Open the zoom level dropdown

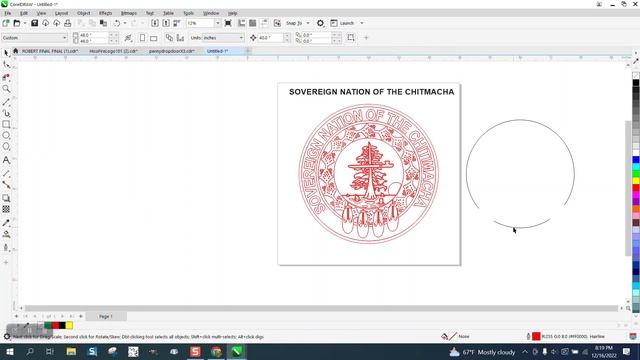[218, 23]
